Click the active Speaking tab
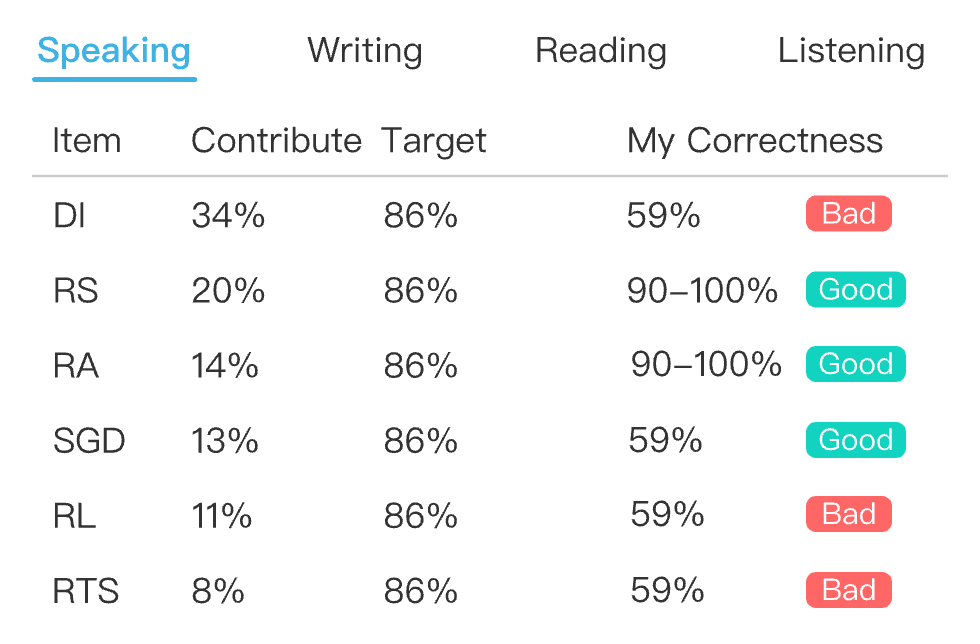The width and height of the screenshot is (980, 644). click(x=113, y=51)
